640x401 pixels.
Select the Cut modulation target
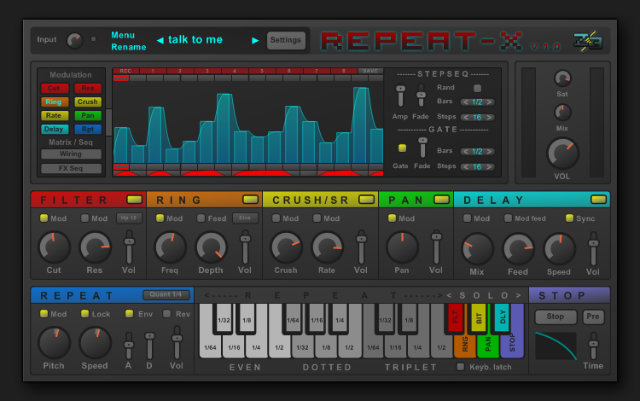click(54, 88)
